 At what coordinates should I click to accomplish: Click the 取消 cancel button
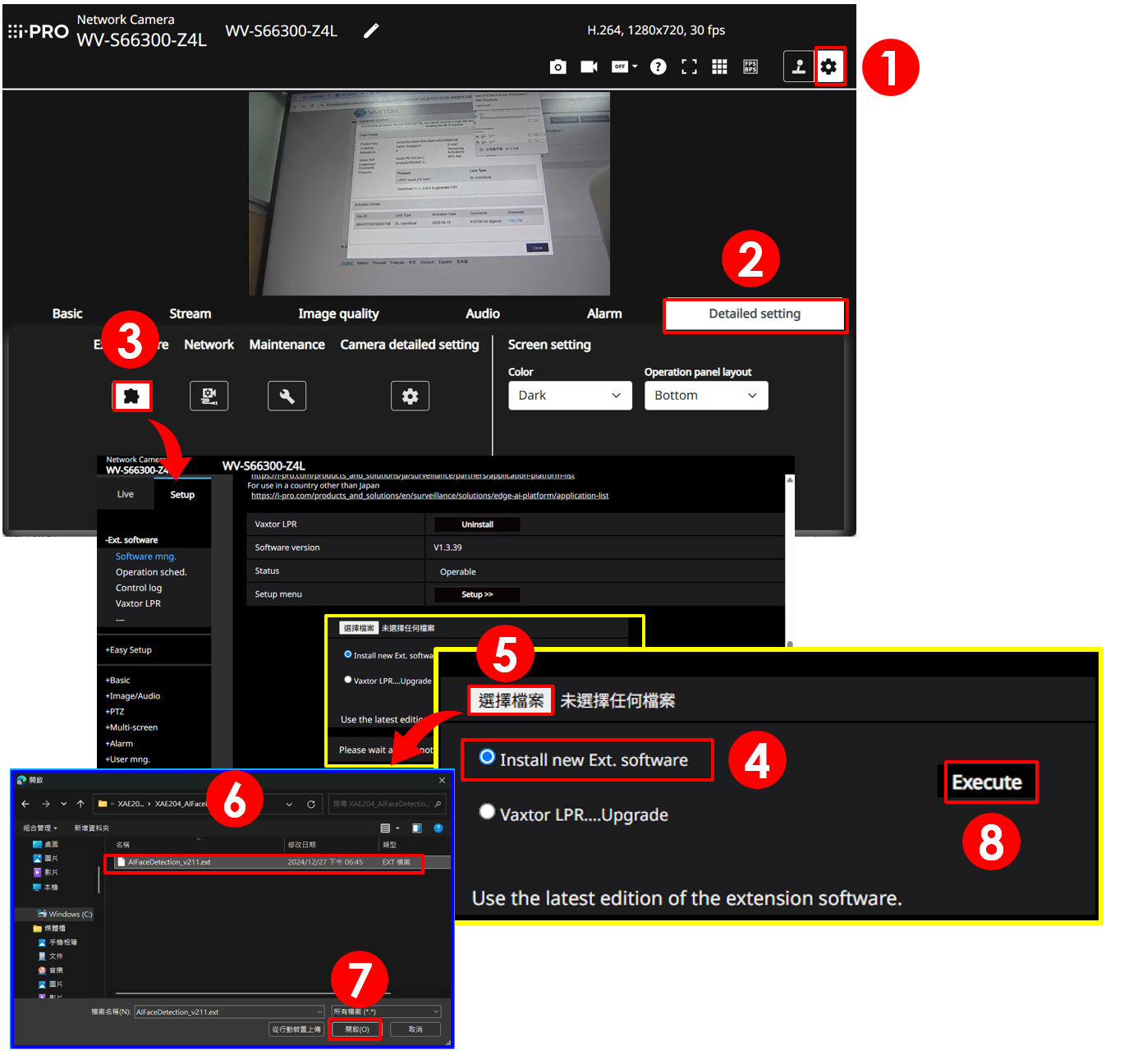pos(415,1030)
